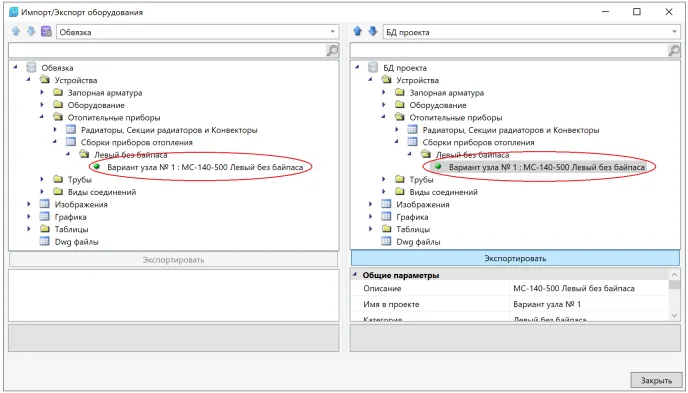Image resolution: width=688 pixels, height=393 pixels.
Task: Collapse Общие параметры property group
Action: coord(355,275)
